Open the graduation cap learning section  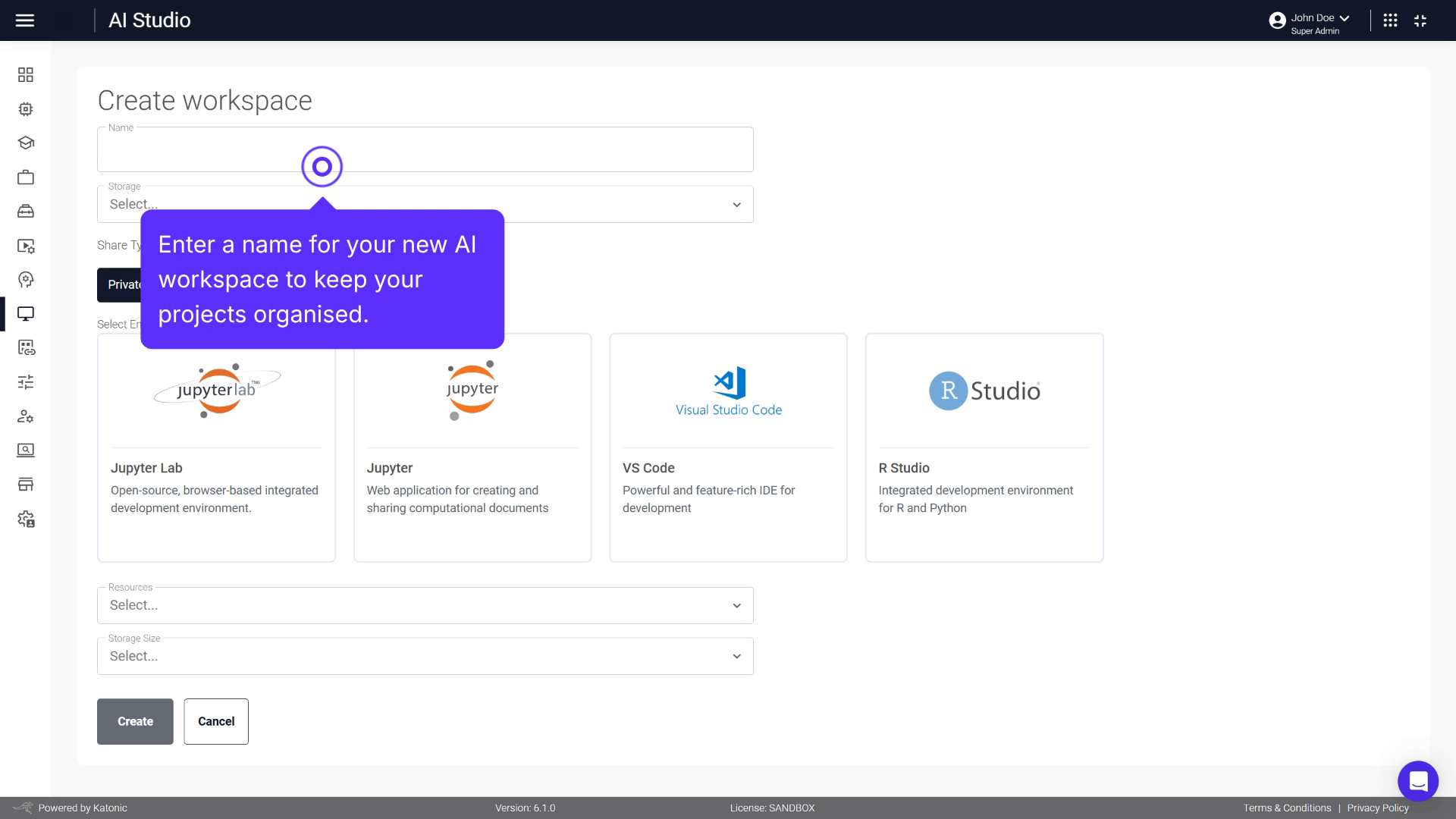point(26,143)
